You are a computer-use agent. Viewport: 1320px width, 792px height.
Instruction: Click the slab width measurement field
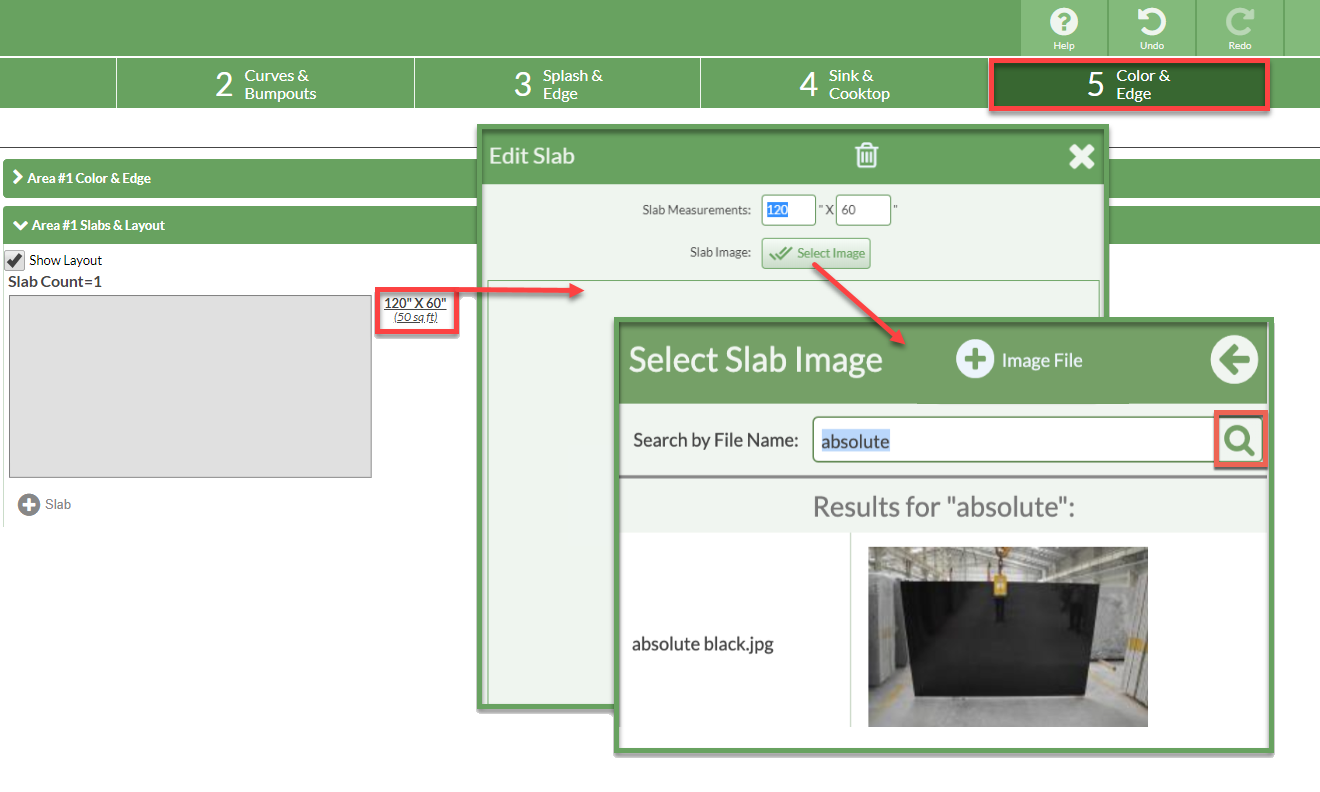tap(788, 210)
